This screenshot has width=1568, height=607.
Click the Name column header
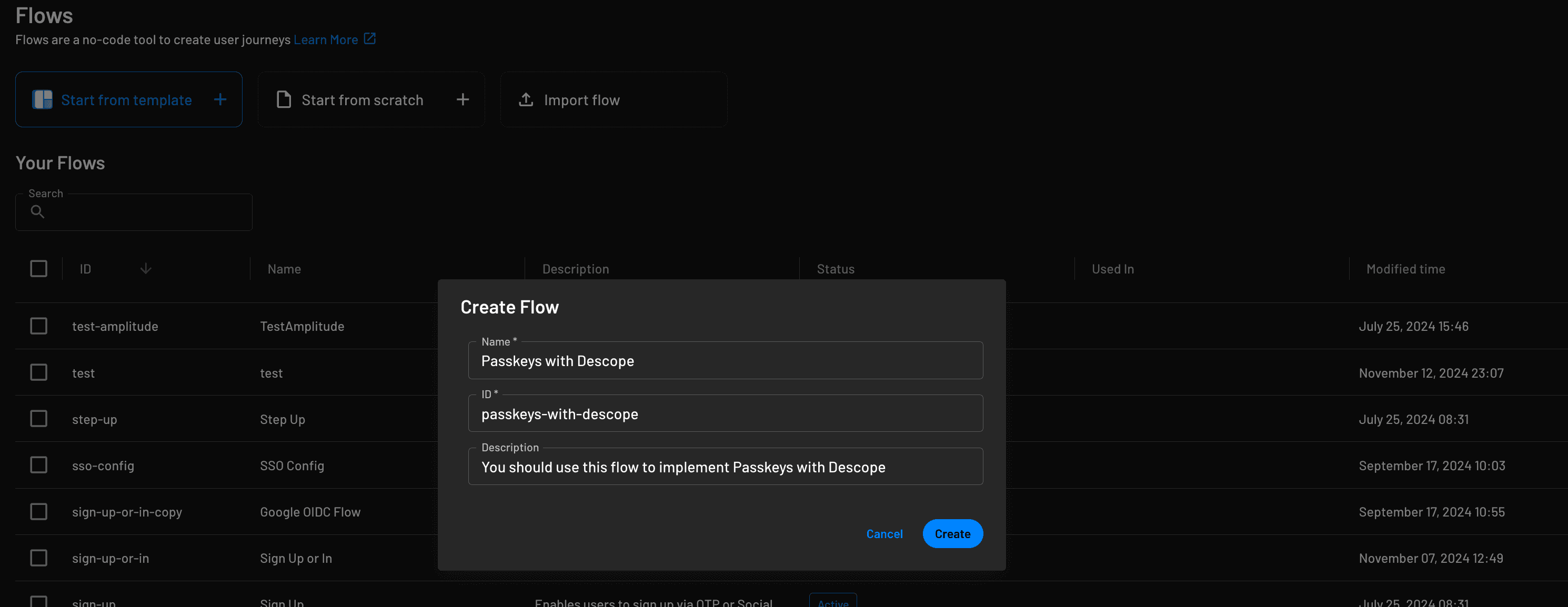(284, 268)
